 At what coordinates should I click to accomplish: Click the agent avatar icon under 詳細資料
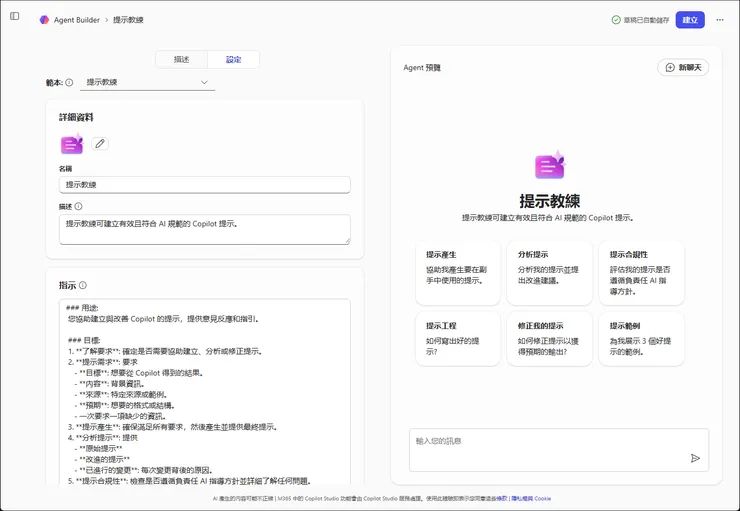(72, 144)
